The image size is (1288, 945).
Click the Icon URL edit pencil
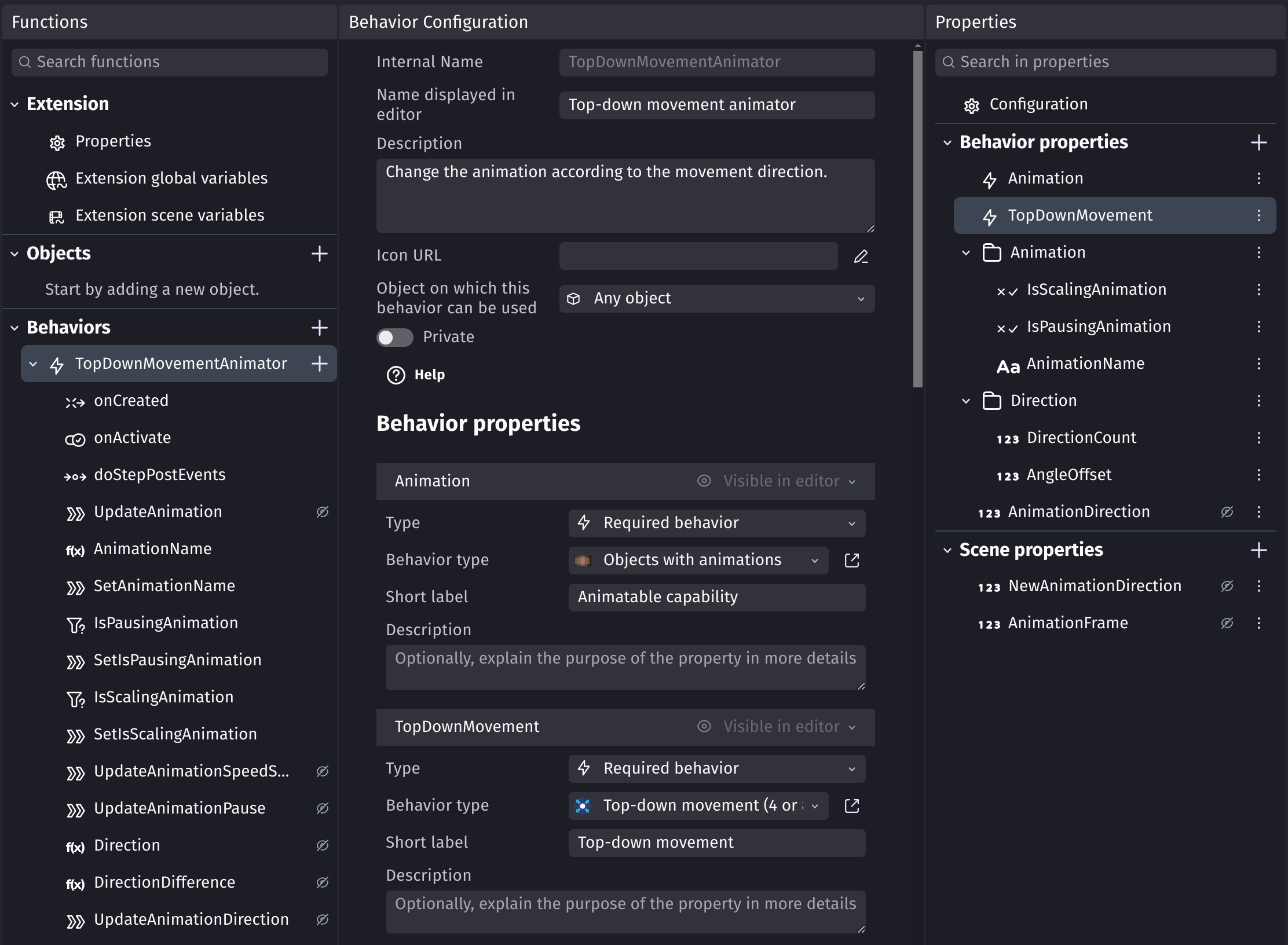tap(861, 256)
